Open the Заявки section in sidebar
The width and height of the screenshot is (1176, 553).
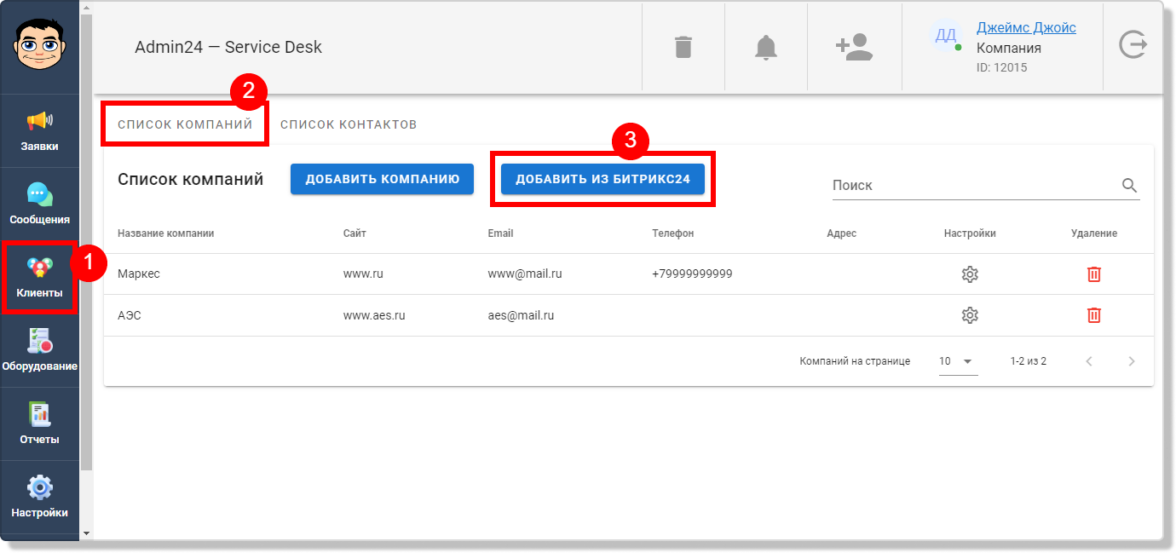click(39, 131)
